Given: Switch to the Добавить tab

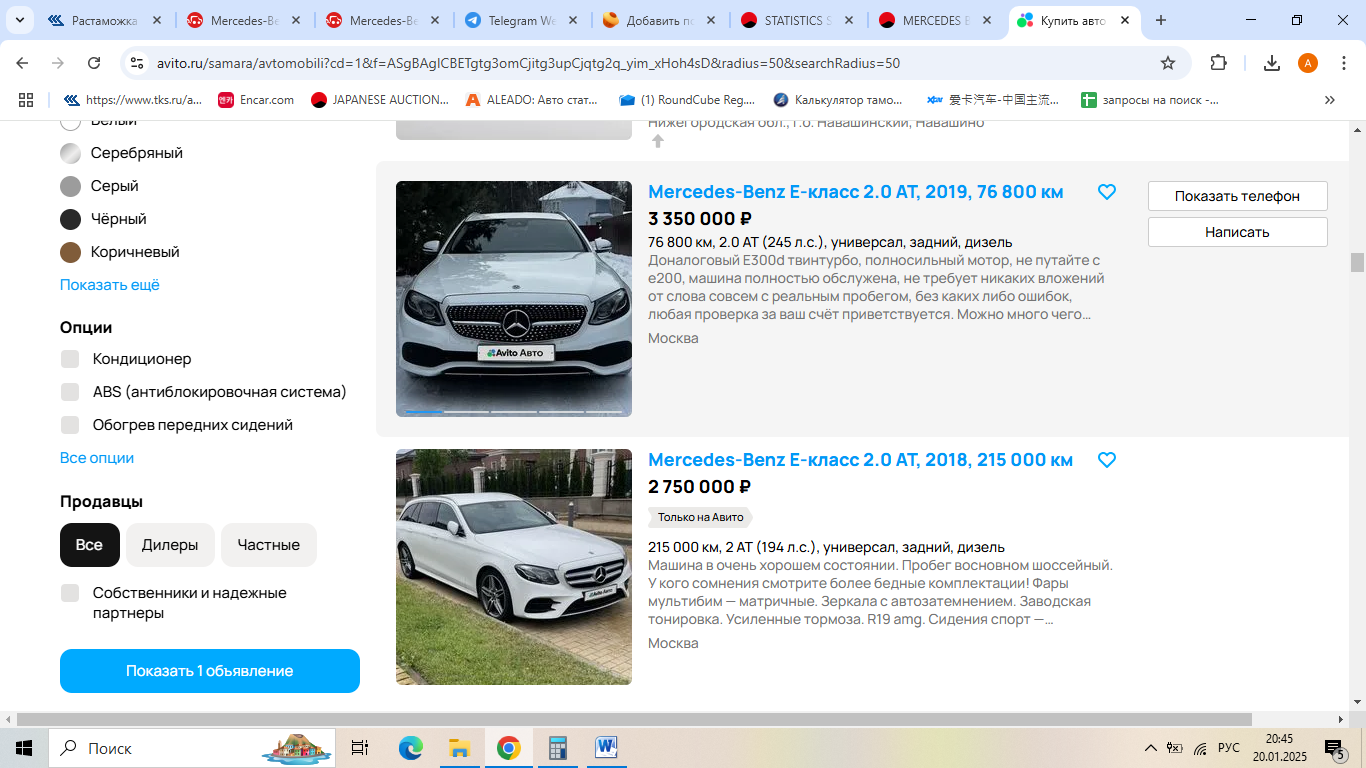Looking at the screenshot, I should [x=659, y=20].
